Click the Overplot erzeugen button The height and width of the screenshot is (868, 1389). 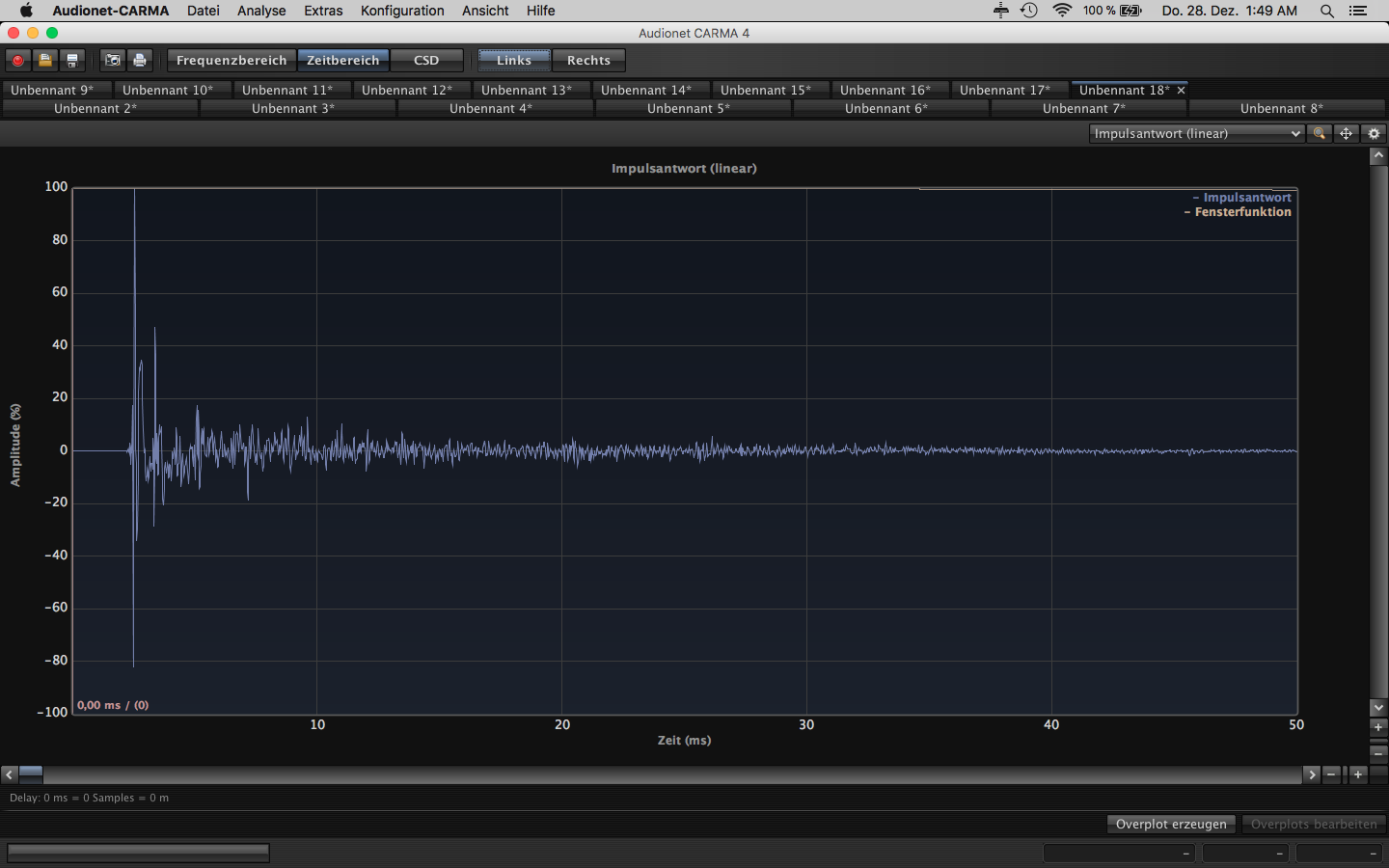click(1171, 824)
